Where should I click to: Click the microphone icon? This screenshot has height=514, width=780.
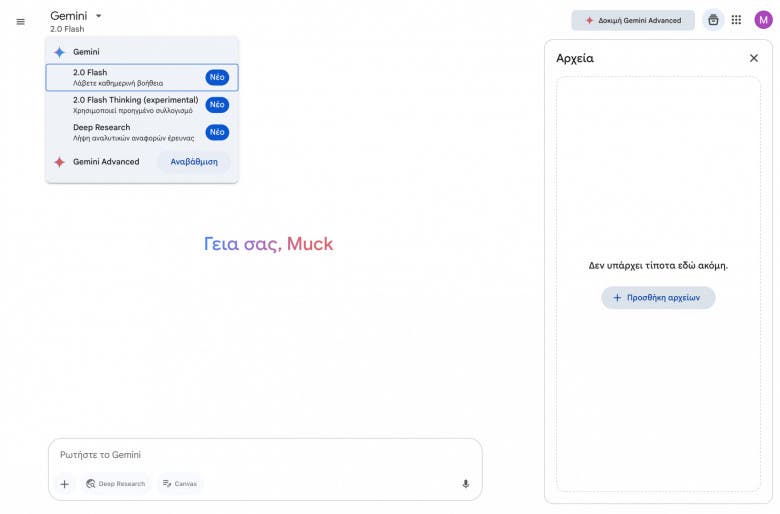pyautogui.click(x=466, y=484)
